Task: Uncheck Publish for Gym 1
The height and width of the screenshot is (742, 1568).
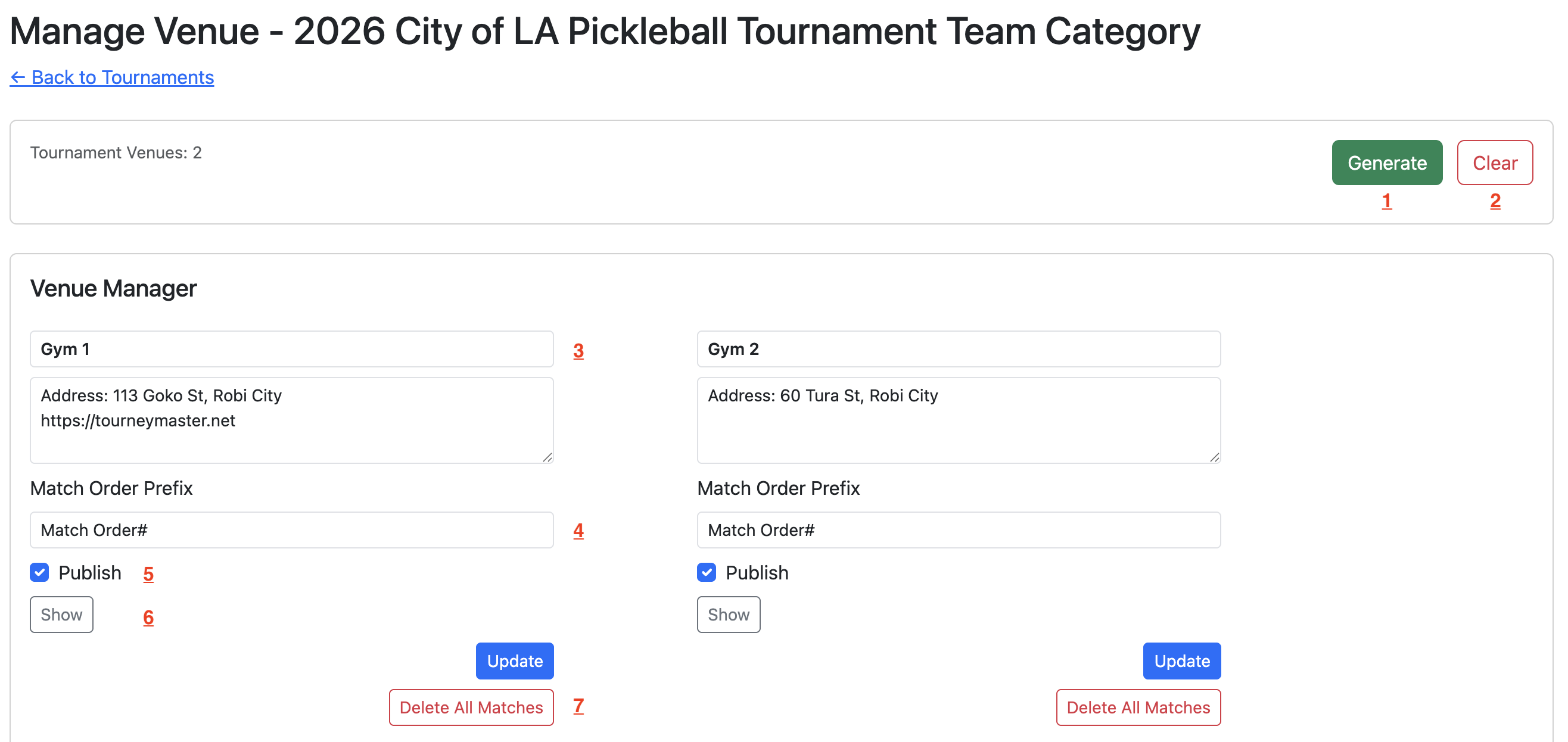Action: point(39,572)
